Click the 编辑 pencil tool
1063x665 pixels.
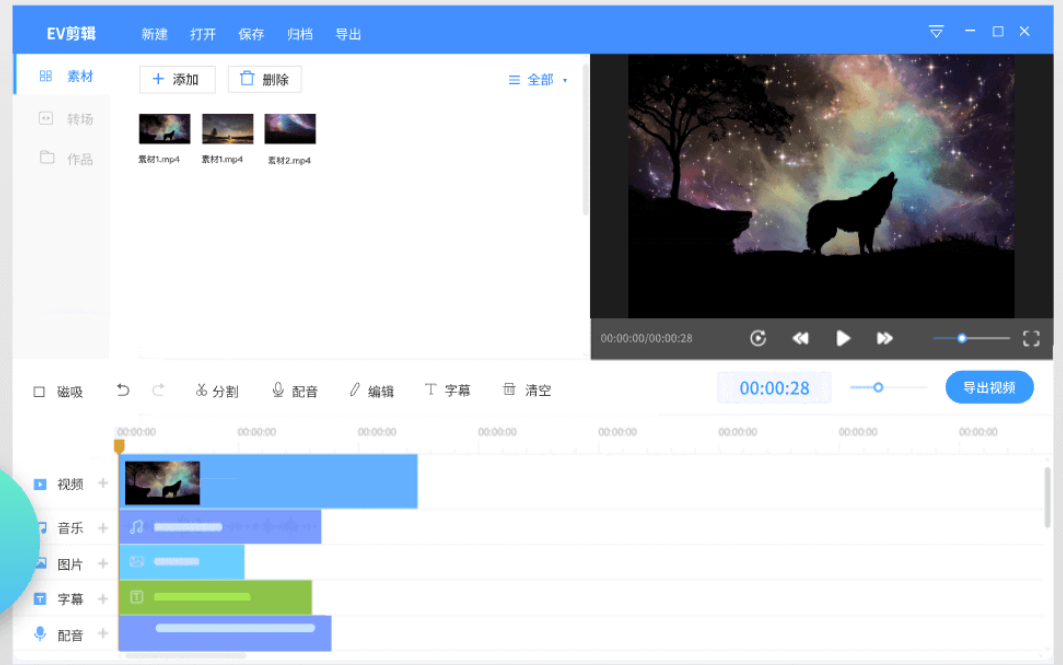(371, 391)
